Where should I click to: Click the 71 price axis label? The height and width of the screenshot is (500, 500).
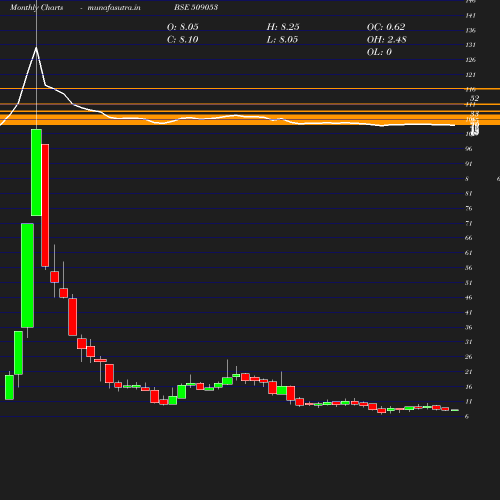pos(469,223)
